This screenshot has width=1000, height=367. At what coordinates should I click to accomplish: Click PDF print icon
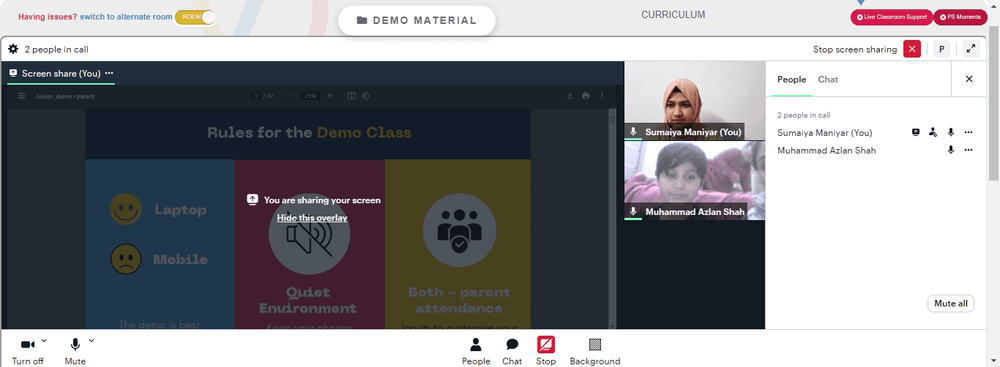(x=585, y=96)
